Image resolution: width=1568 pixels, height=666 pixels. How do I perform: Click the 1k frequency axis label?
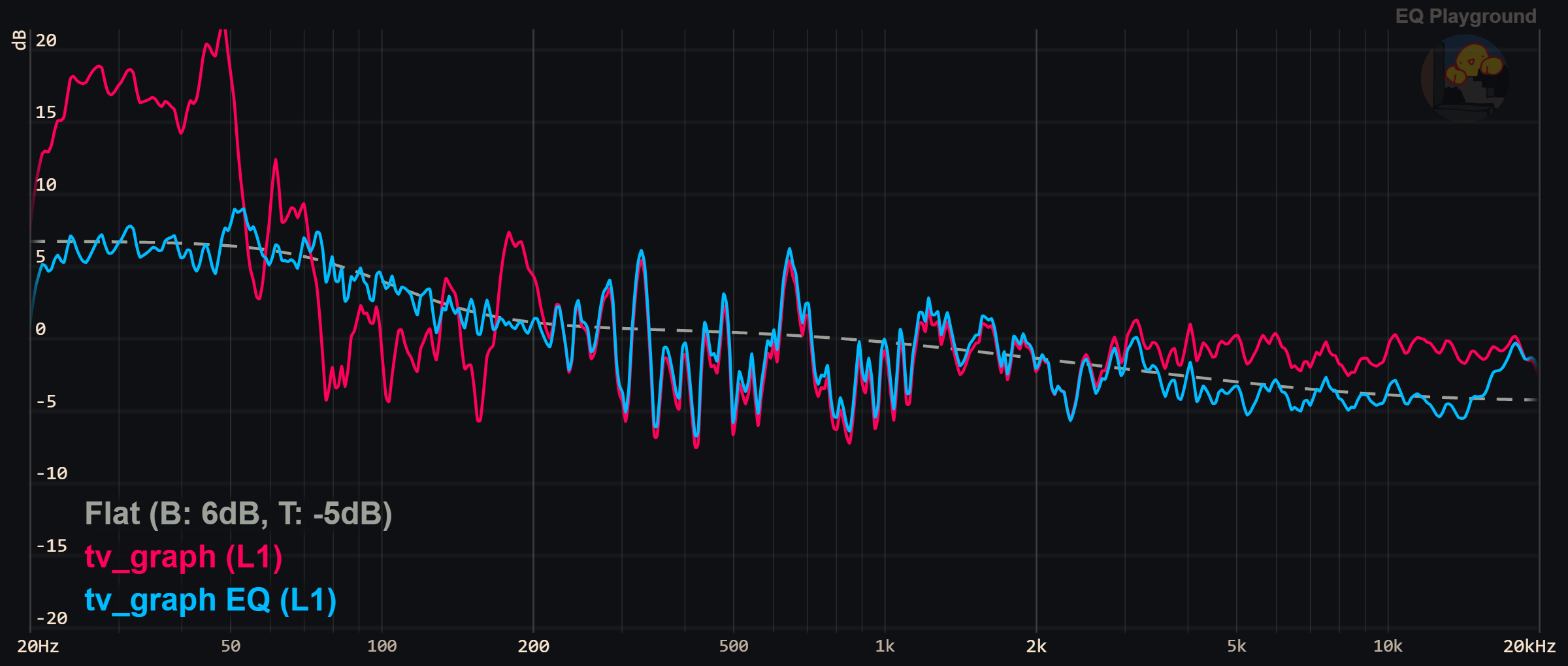(x=885, y=646)
